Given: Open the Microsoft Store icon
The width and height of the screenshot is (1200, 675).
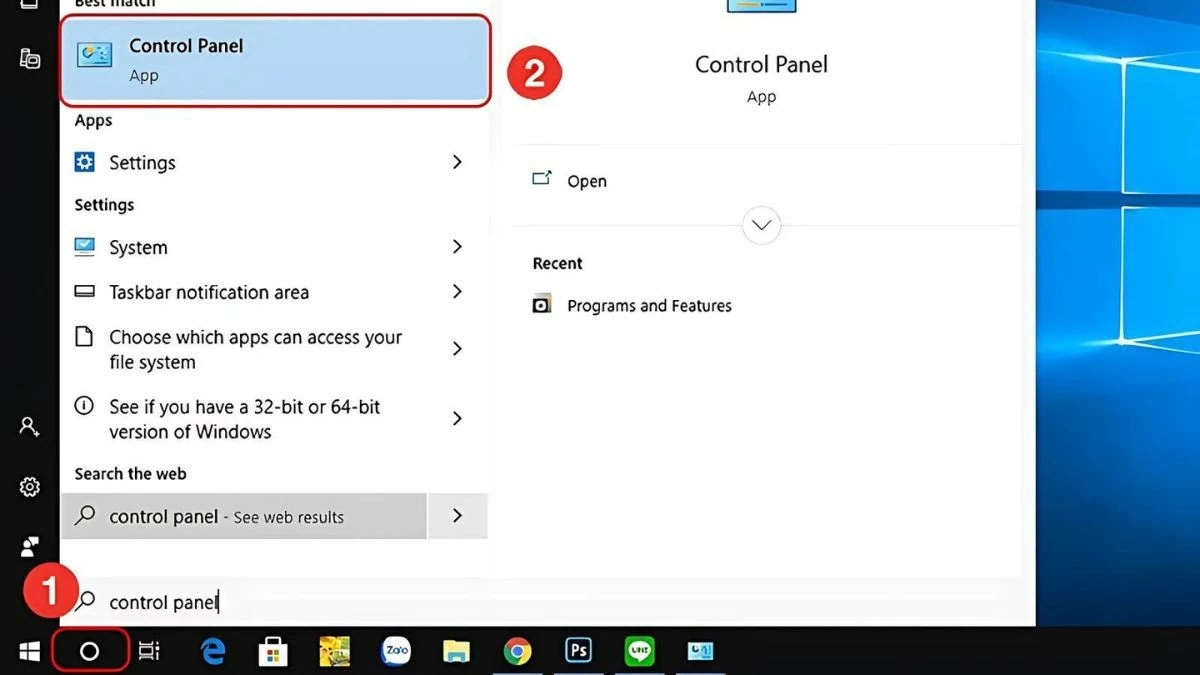Looking at the screenshot, I should pos(273,651).
